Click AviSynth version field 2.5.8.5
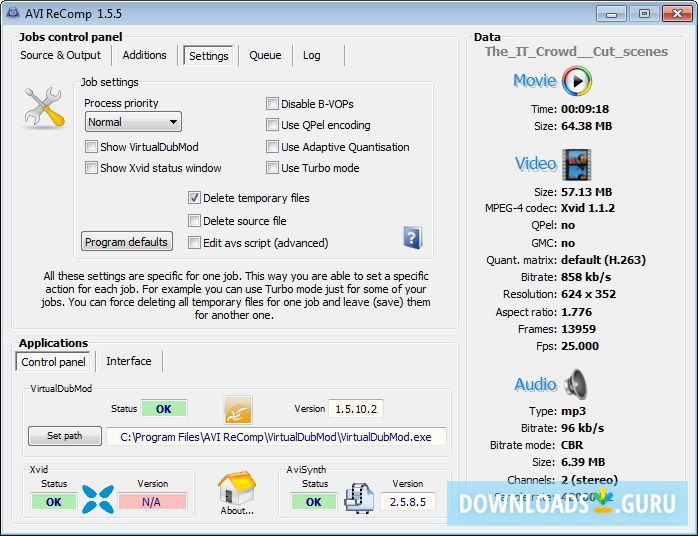698x536 pixels. pyautogui.click(x=408, y=502)
